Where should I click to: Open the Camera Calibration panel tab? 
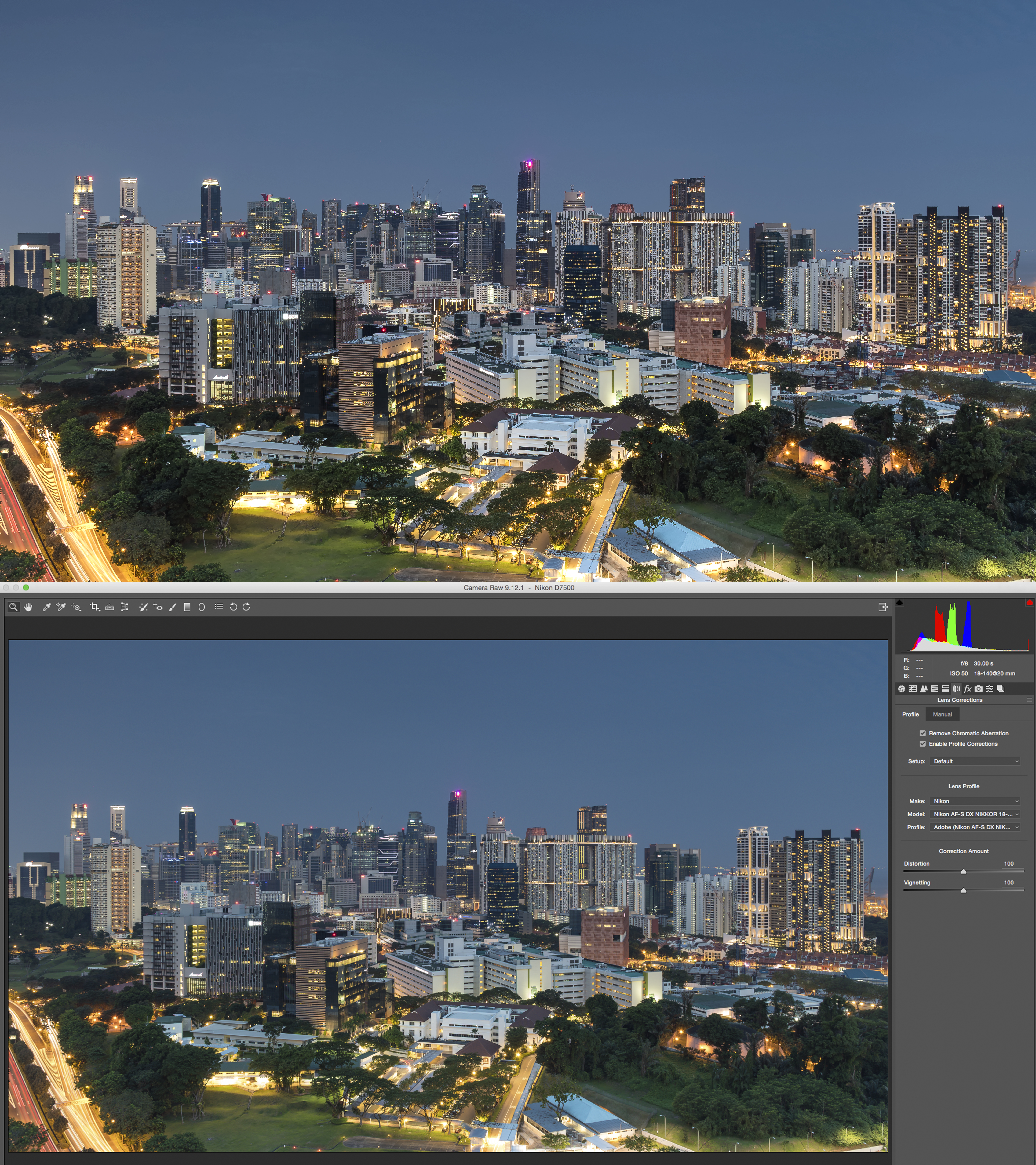[x=978, y=688]
